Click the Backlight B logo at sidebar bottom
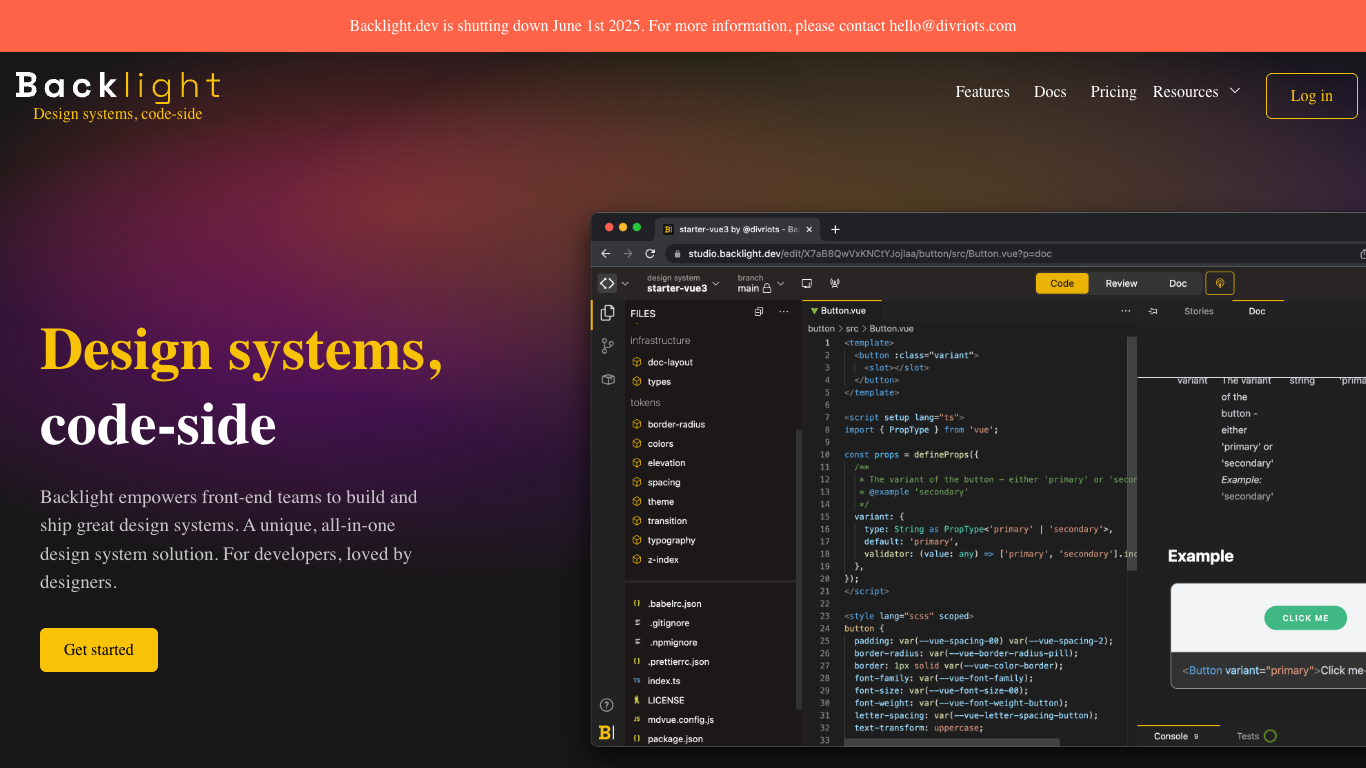This screenshot has height=768, width=1366. [606, 733]
